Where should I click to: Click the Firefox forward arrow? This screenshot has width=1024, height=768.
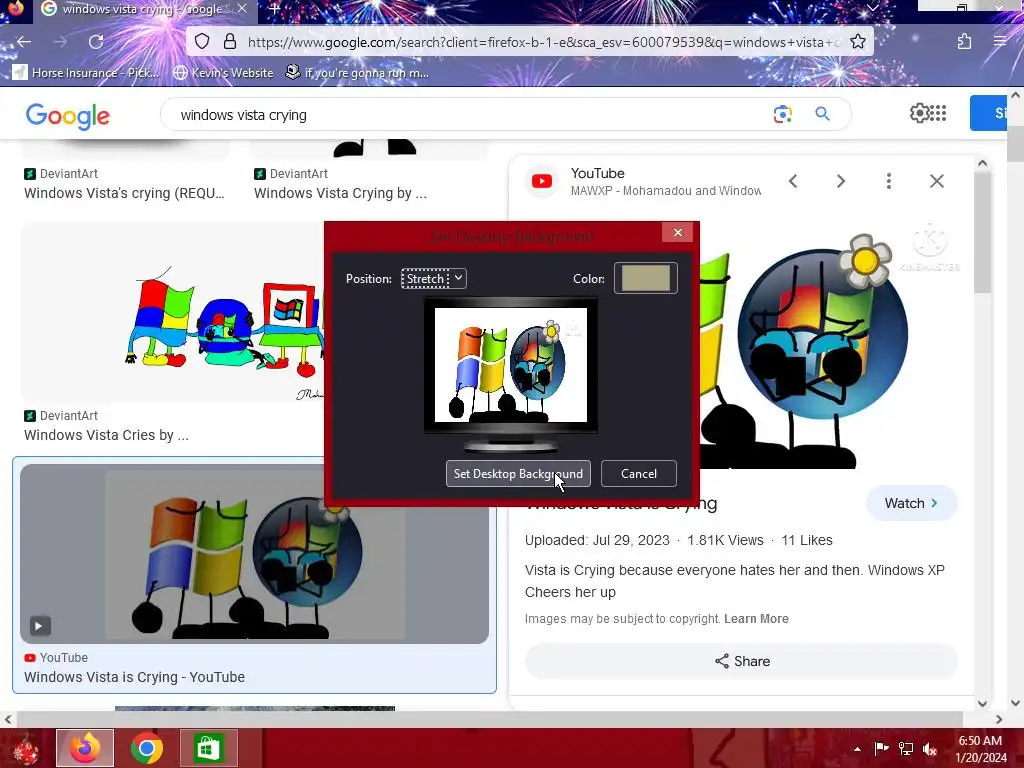(60, 42)
